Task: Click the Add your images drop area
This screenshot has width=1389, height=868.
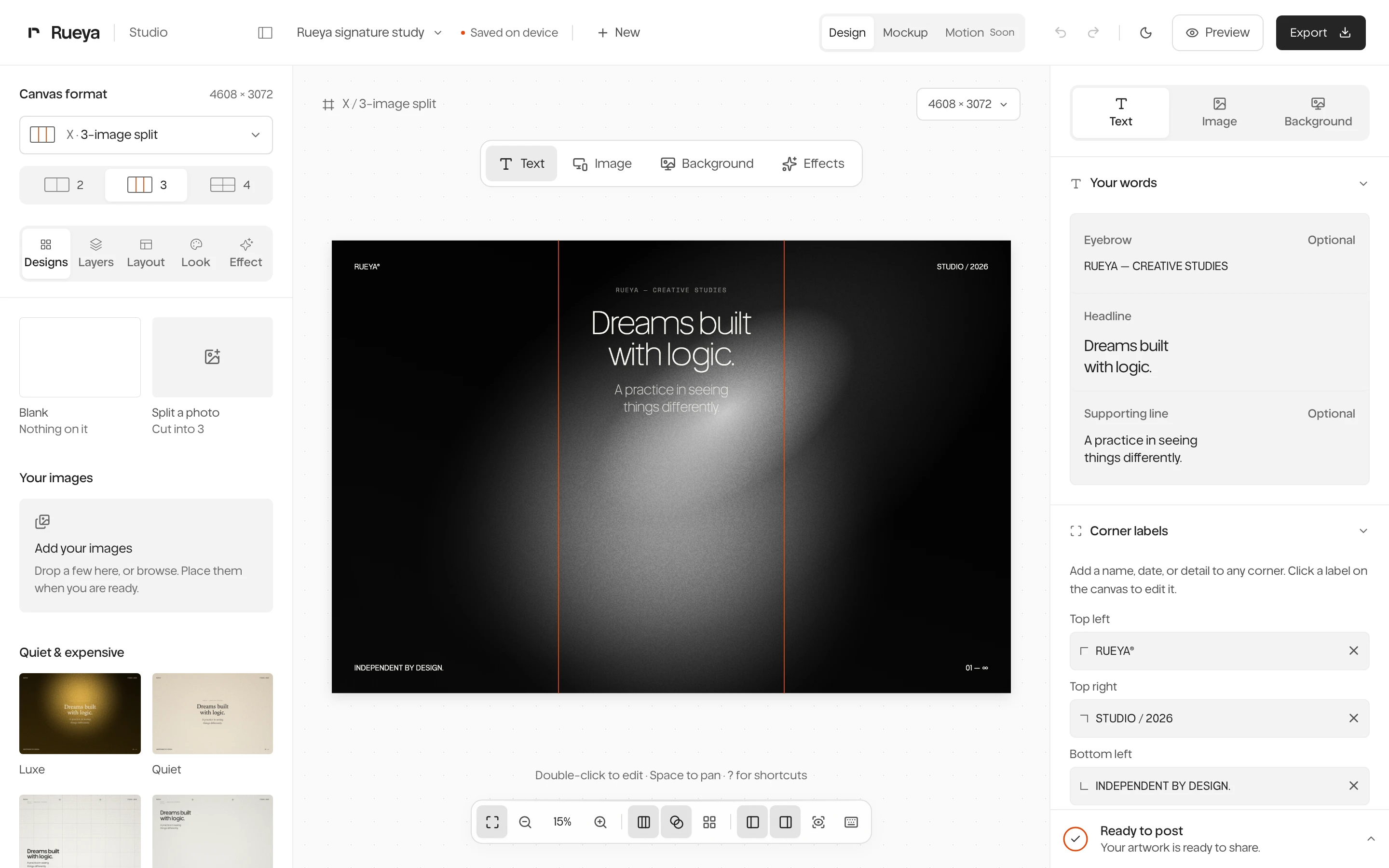Action: pyautogui.click(x=146, y=555)
